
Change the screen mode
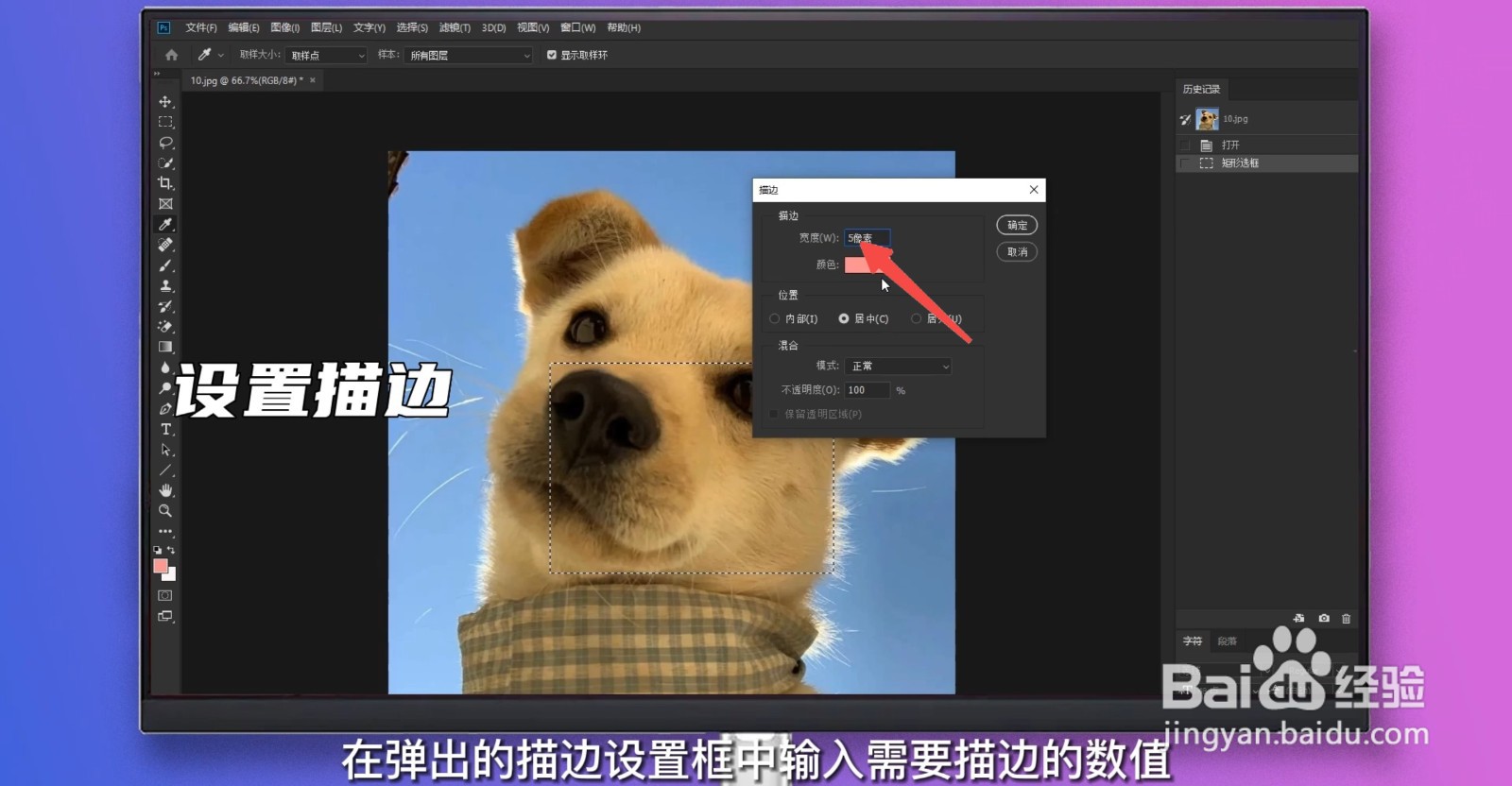pos(165,616)
